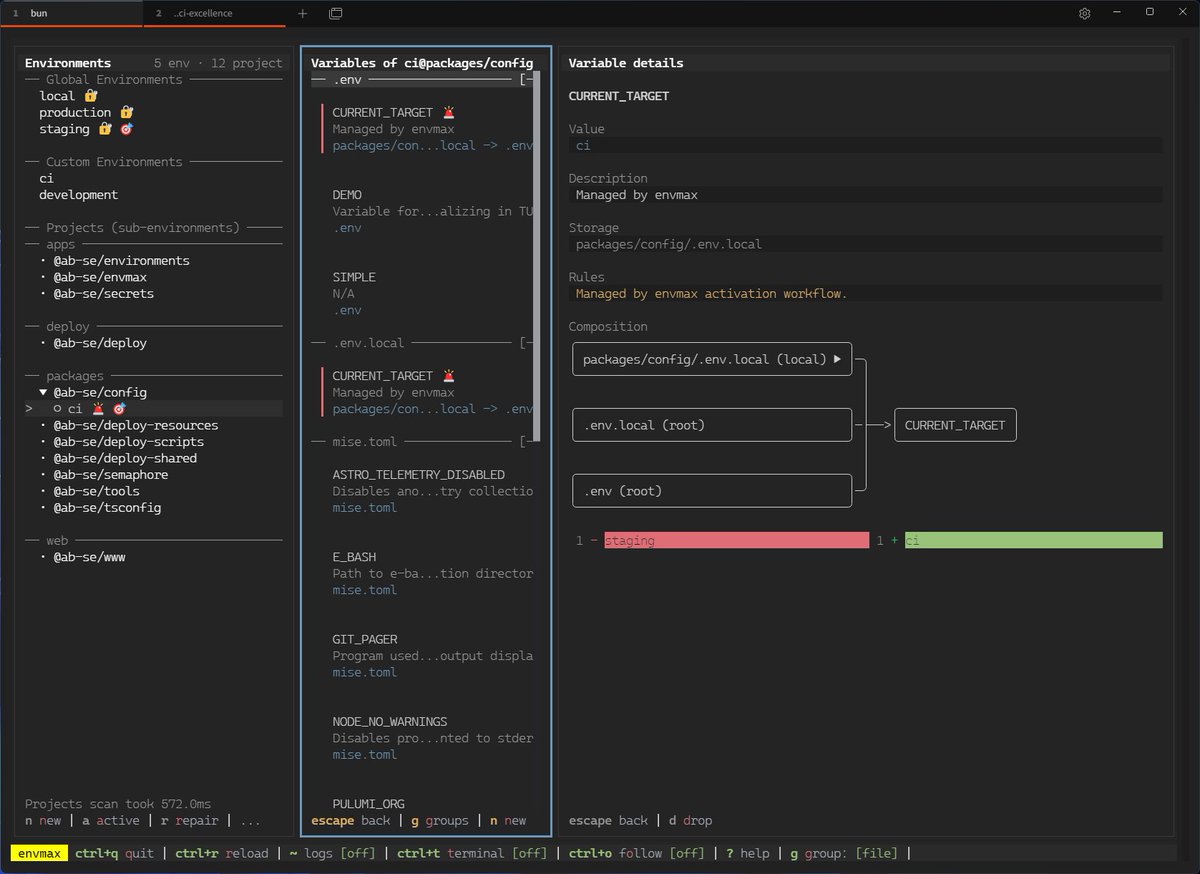Toggle terminal [off] in the status bar
Image resolution: width=1200 pixels, height=874 pixels.
point(472,853)
